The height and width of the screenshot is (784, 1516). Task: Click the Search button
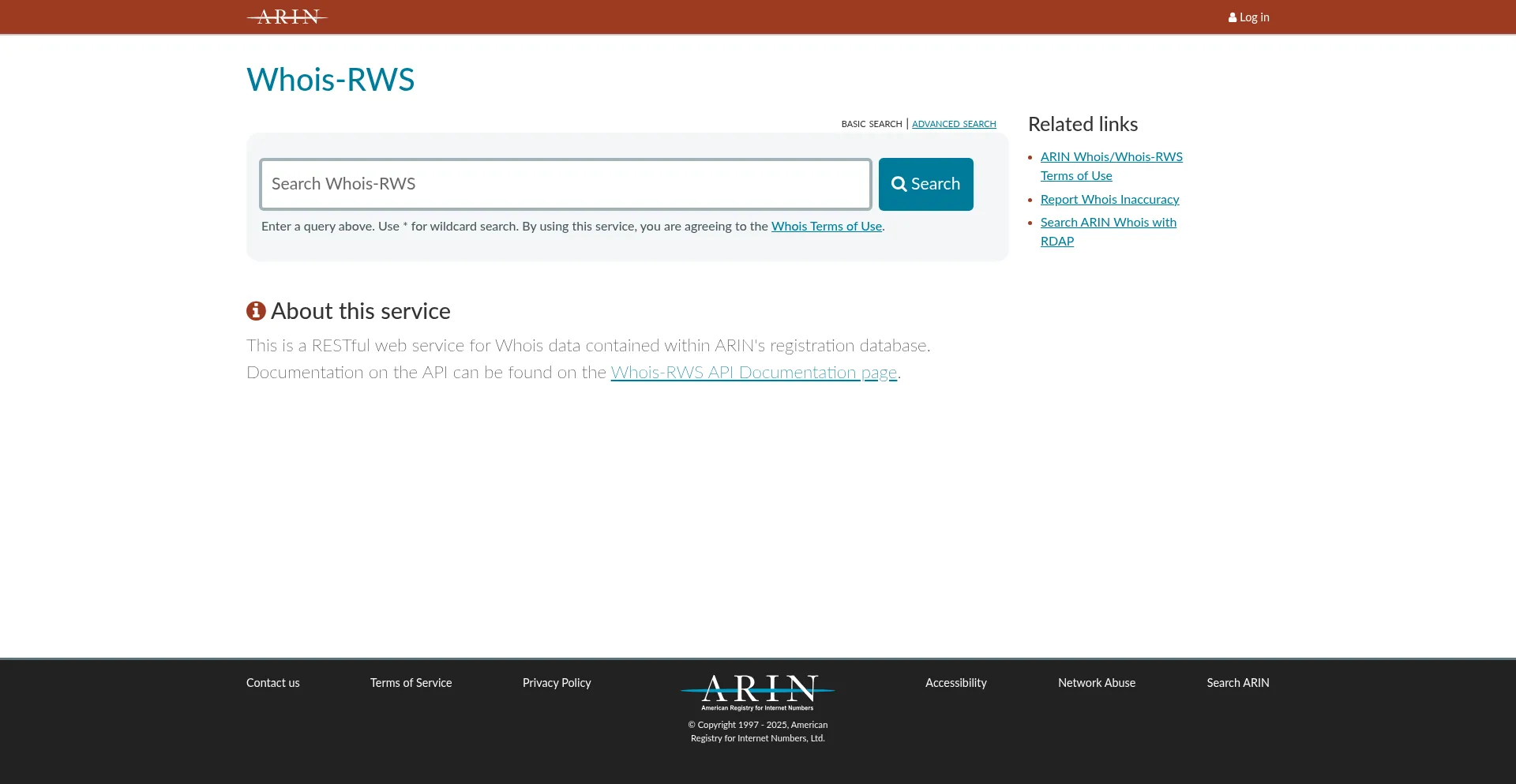tap(925, 184)
